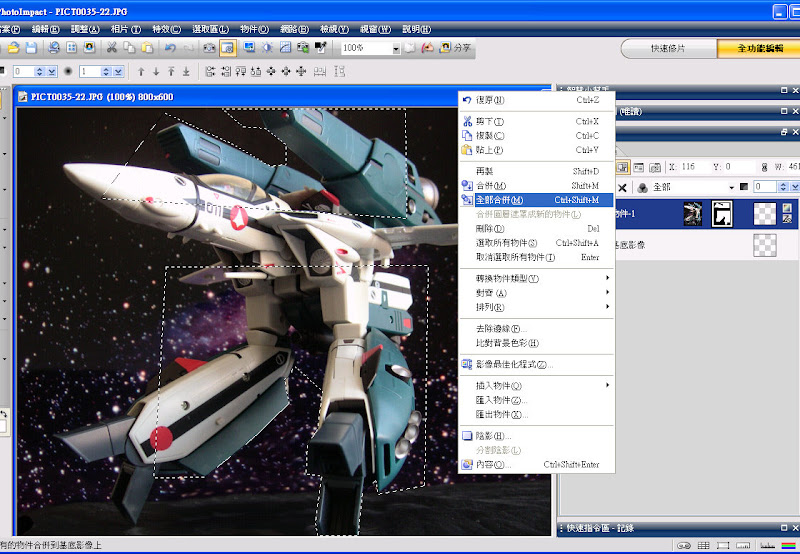Choose 合併(M) Shift+M menu entry
The height and width of the screenshot is (554, 800).
(x=536, y=186)
